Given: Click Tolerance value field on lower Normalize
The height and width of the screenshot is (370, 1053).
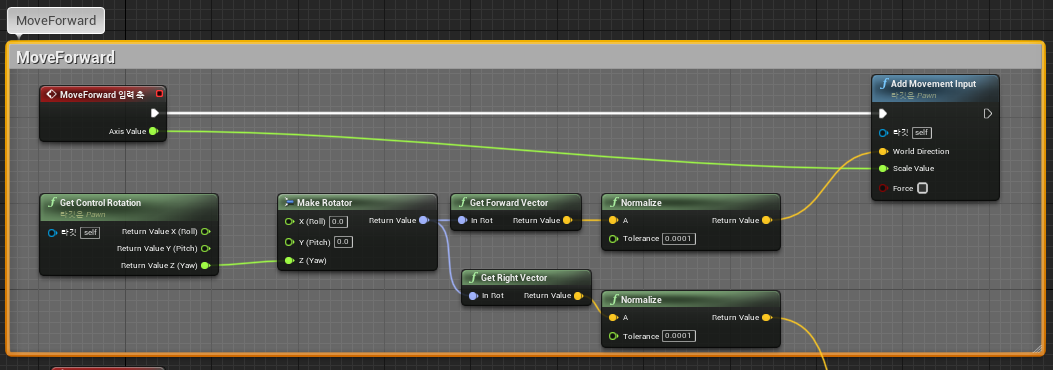Looking at the screenshot, I should (x=678, y=336).
